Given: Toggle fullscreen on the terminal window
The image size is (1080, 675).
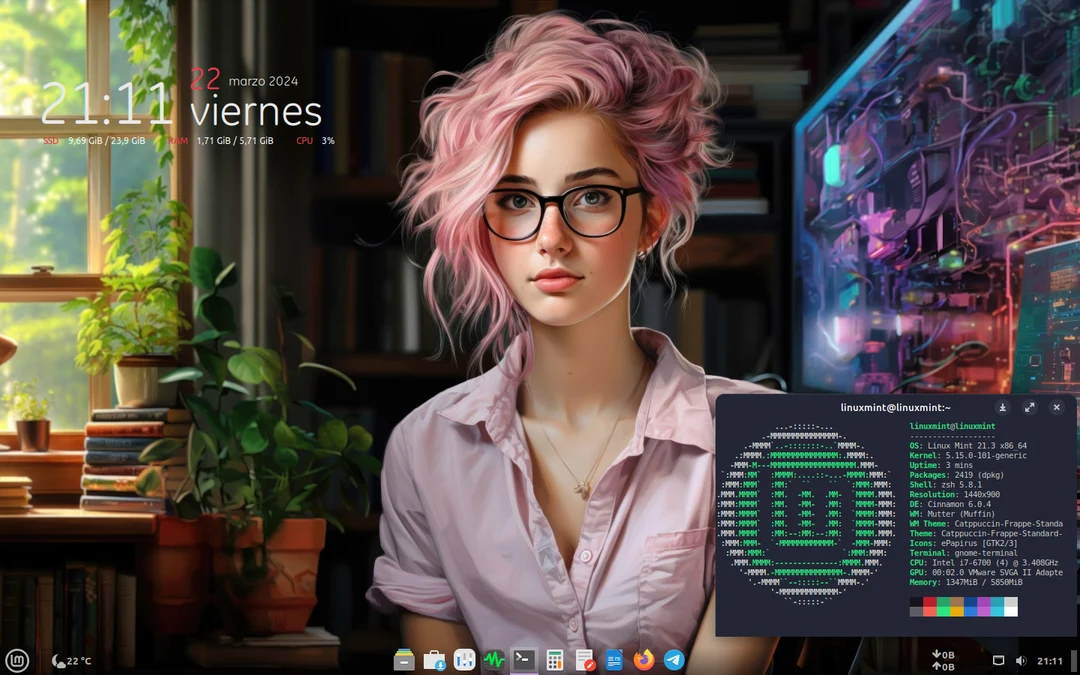Looking at the screenshot, I should pos(1029,407).
